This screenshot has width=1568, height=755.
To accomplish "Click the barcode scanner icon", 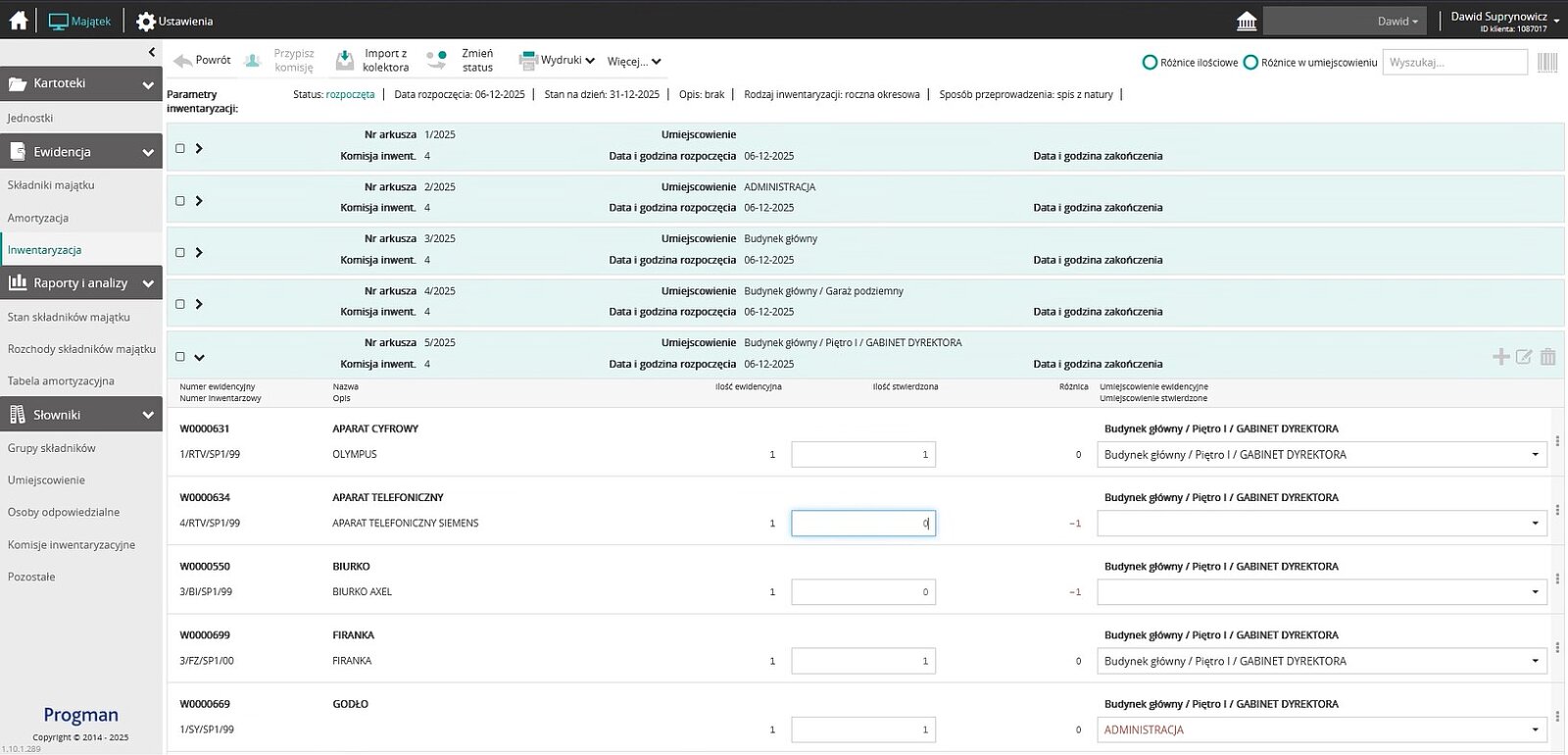I will pos(1547,63).
